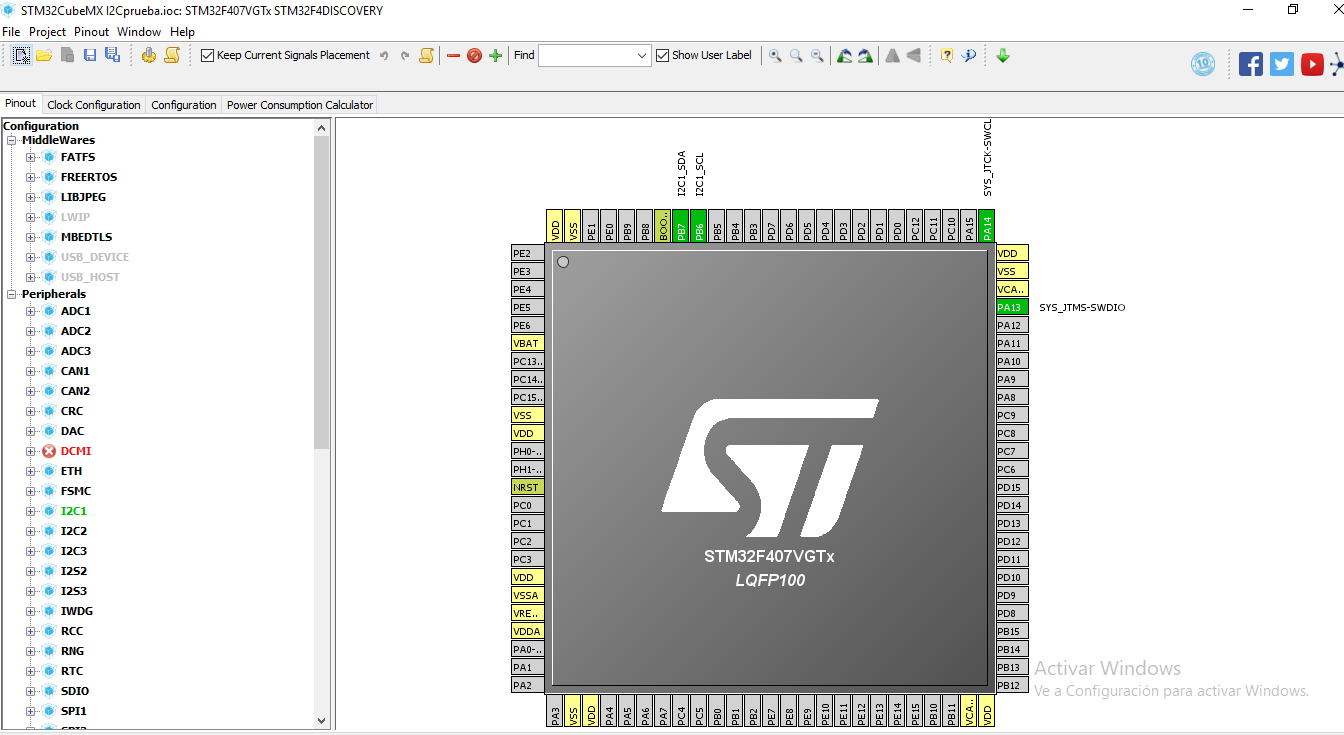Click green pin PB7 on the chip

[681, 226]
